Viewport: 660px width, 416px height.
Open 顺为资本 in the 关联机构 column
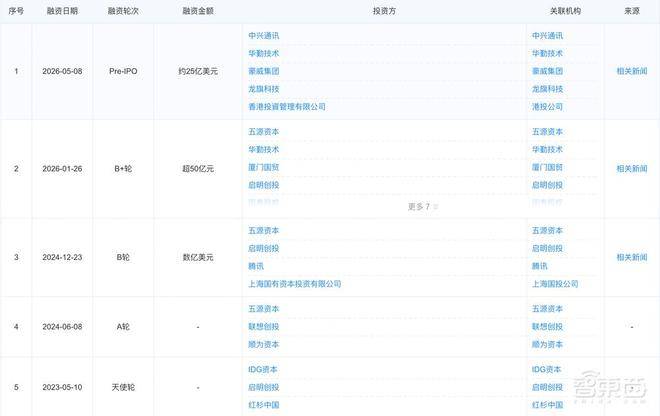(547, 344)
